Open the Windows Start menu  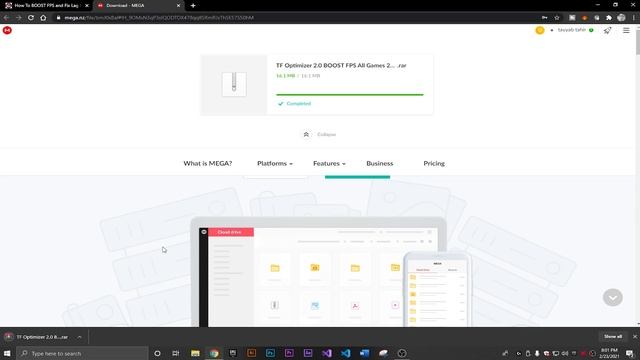click(7, 353)
